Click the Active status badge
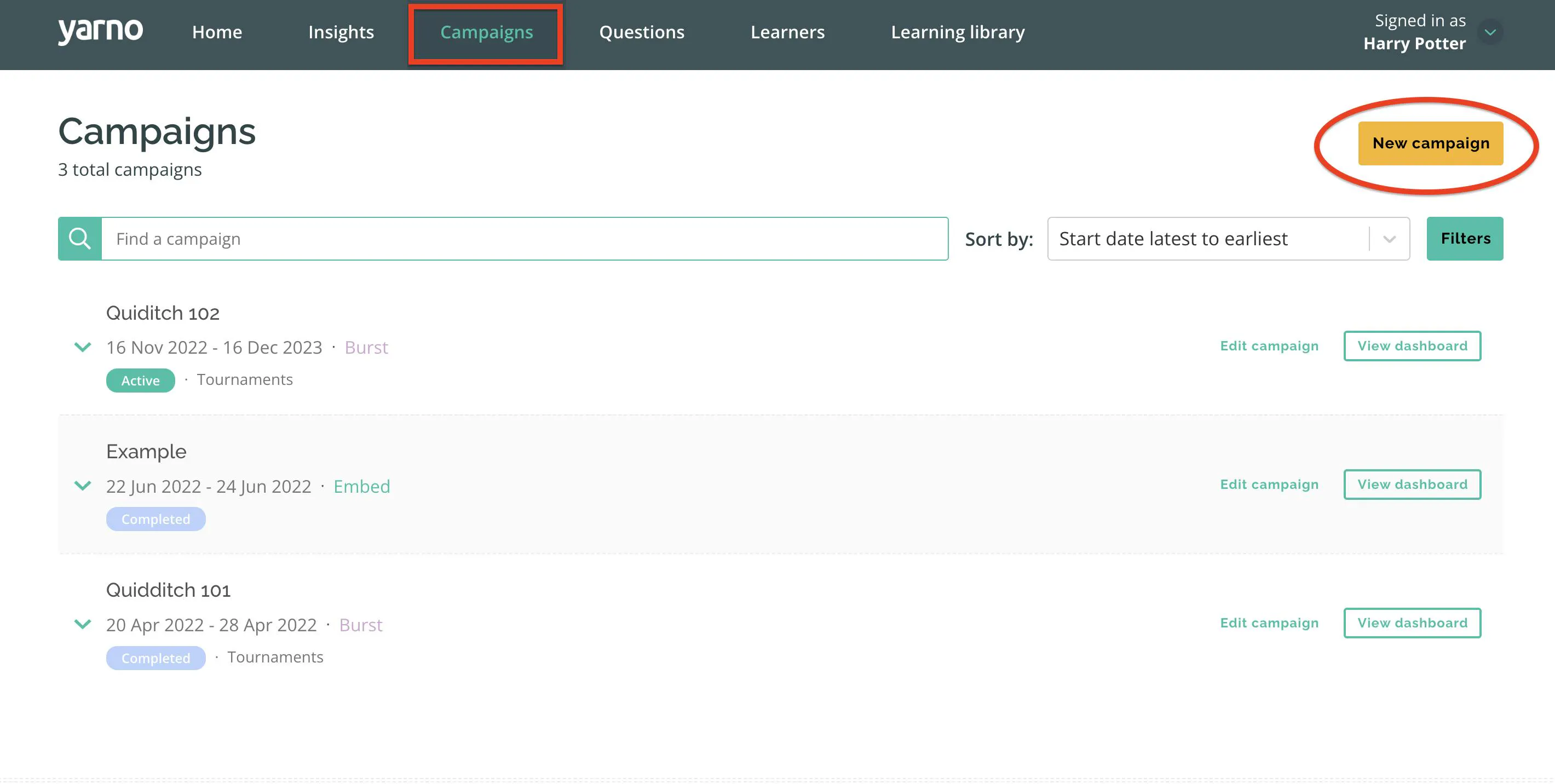 (141, 381)
